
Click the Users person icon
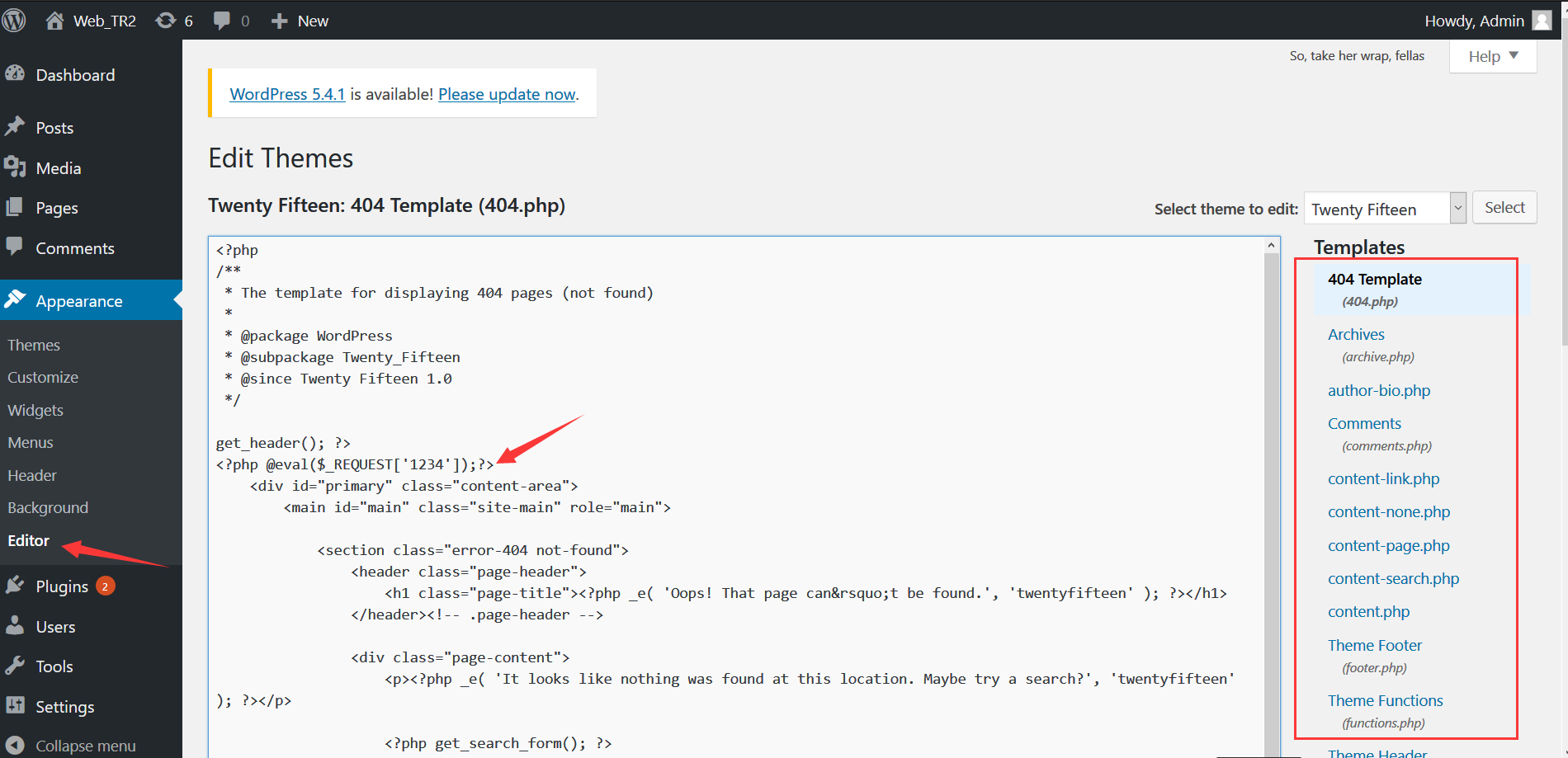pos(15,625)
